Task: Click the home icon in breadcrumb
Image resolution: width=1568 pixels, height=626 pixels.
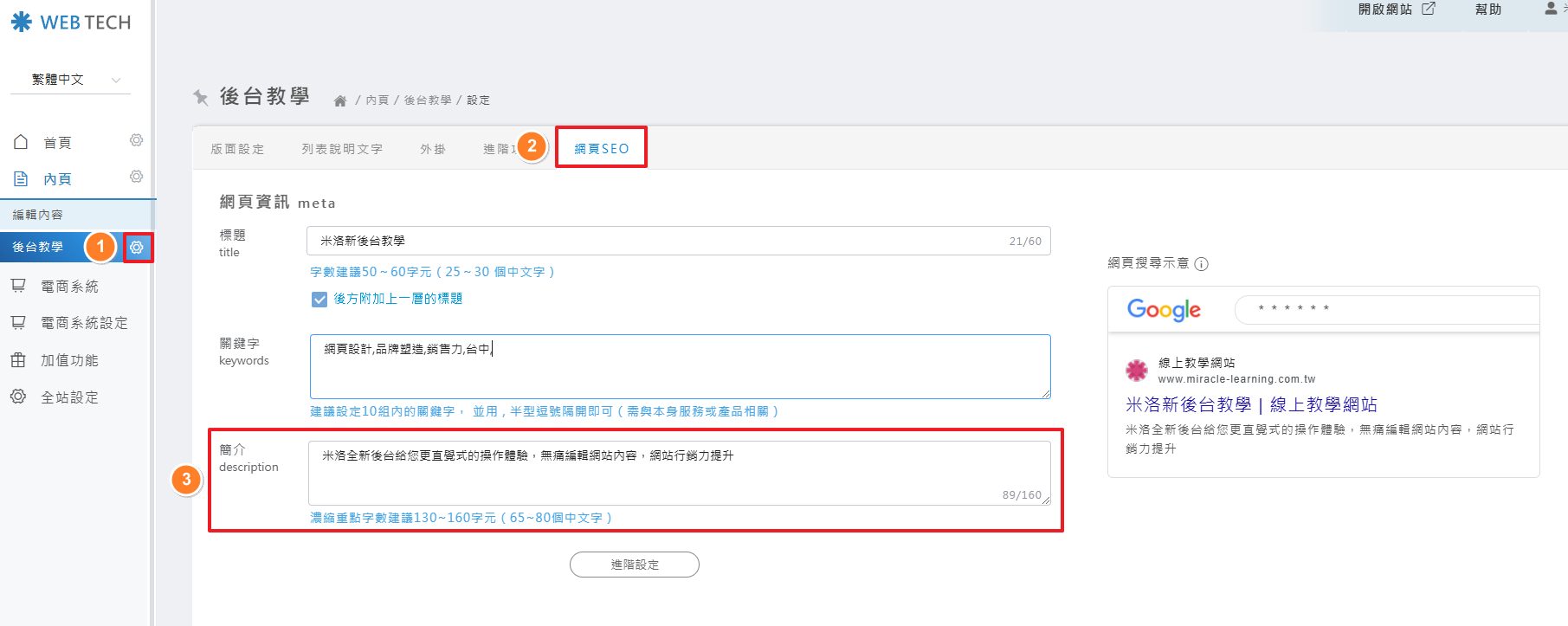Action: click(340, 101)
